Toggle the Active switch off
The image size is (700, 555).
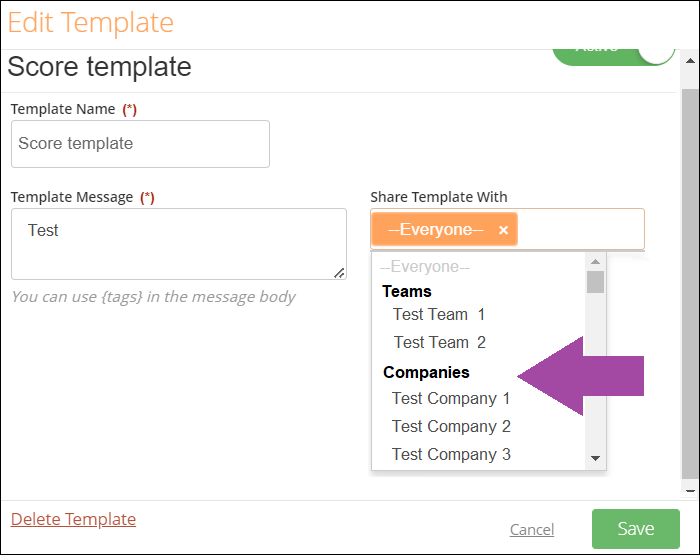tap(614, 56)
